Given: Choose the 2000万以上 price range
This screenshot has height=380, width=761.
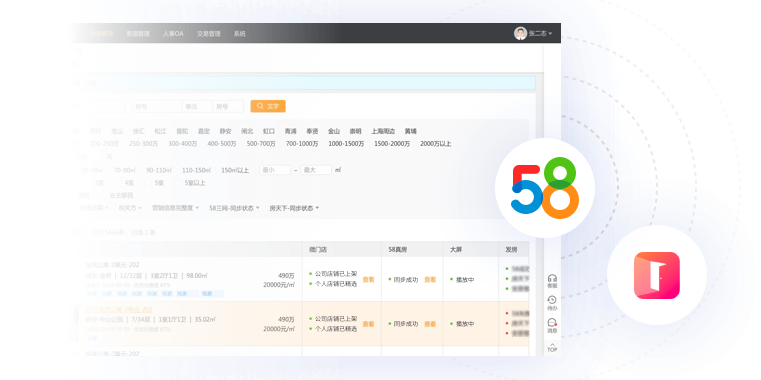Looking at the screenshot, I should (436, 144).
